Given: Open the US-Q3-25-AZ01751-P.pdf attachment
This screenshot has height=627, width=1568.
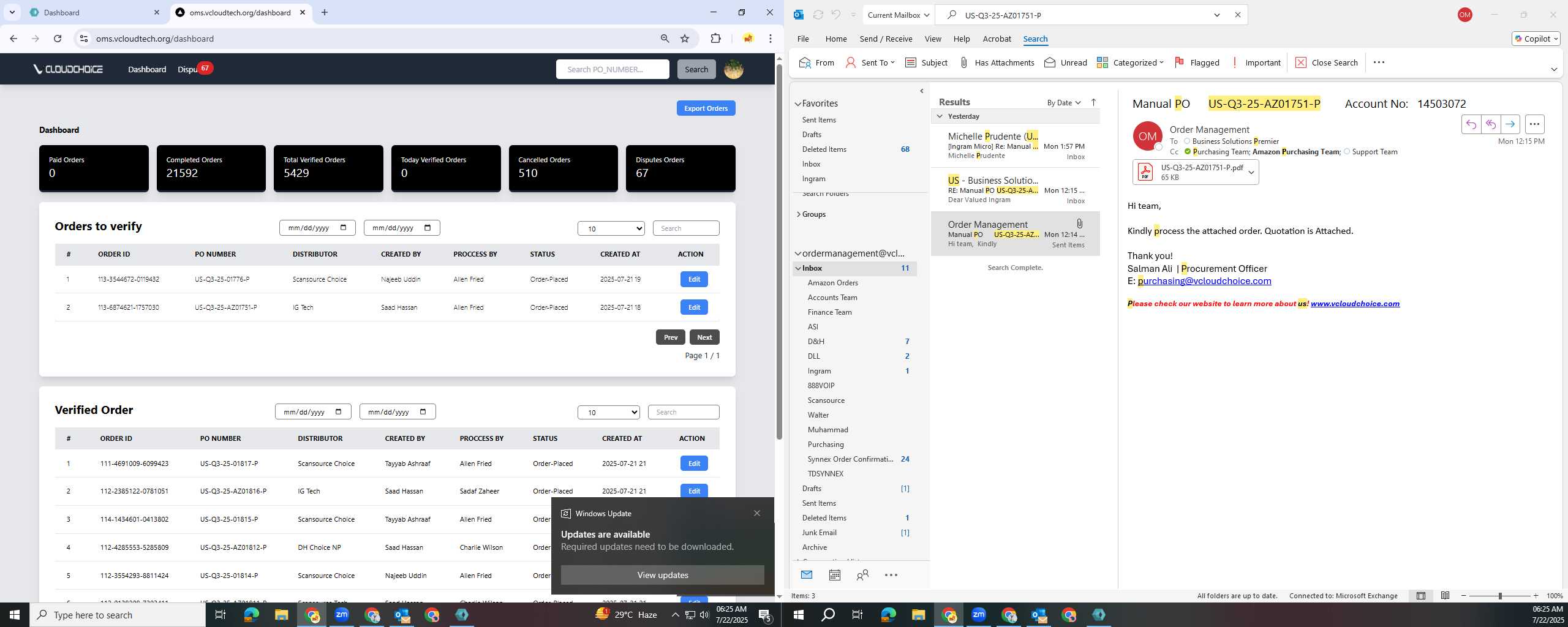Looking at the screenshot, I should click(1189, 172).
